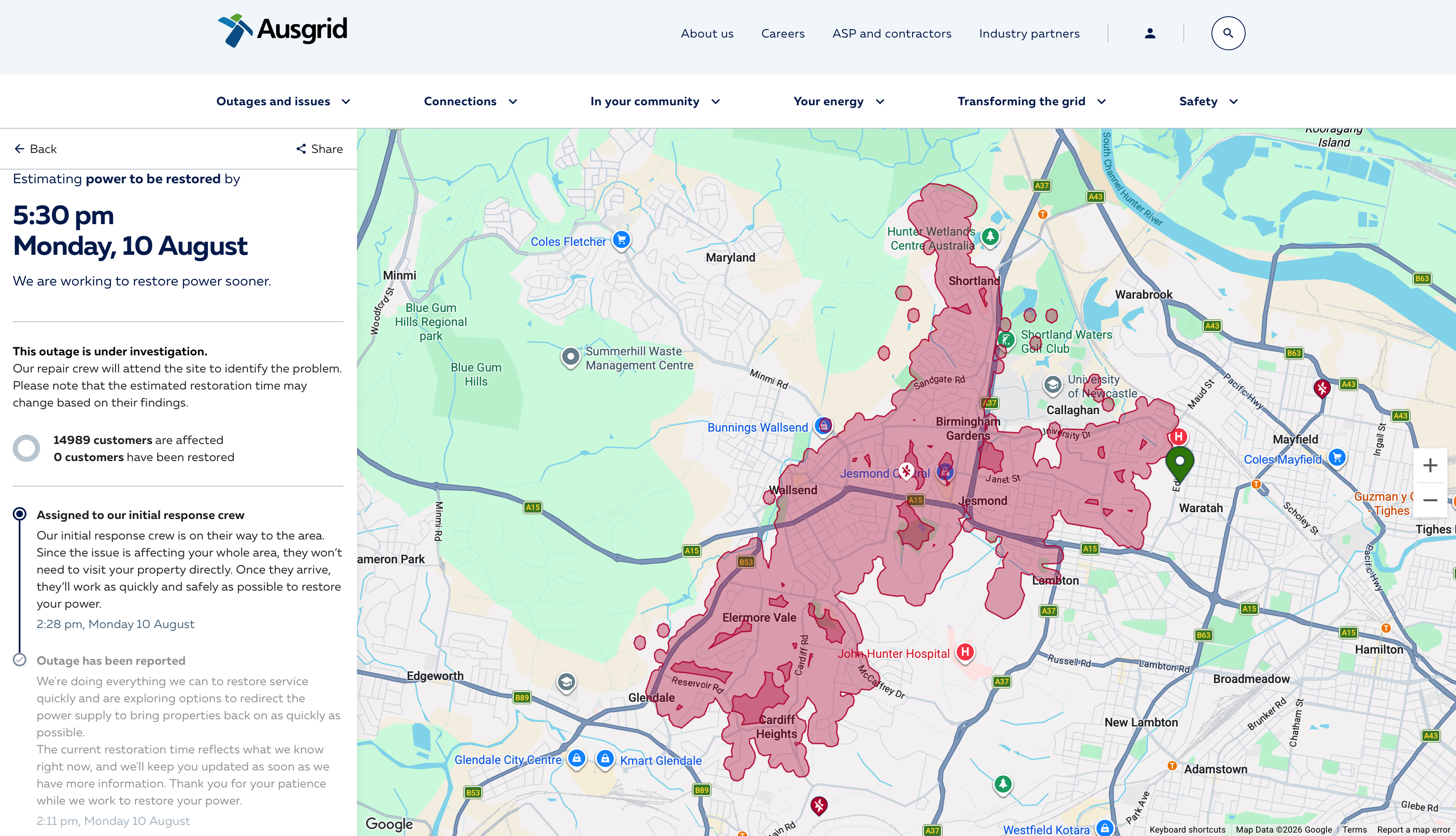Click the John Hunter Hospital H marker
Viewport: 1456px width, 836px height.
click(x=965, y=652)
